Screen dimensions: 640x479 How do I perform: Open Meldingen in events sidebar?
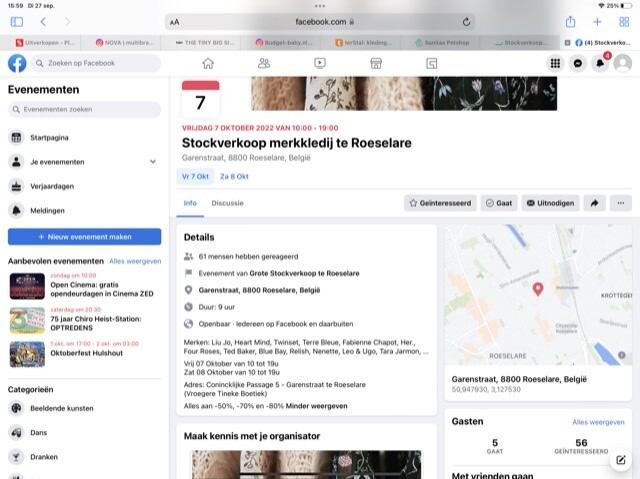click(x=84, y=211)
